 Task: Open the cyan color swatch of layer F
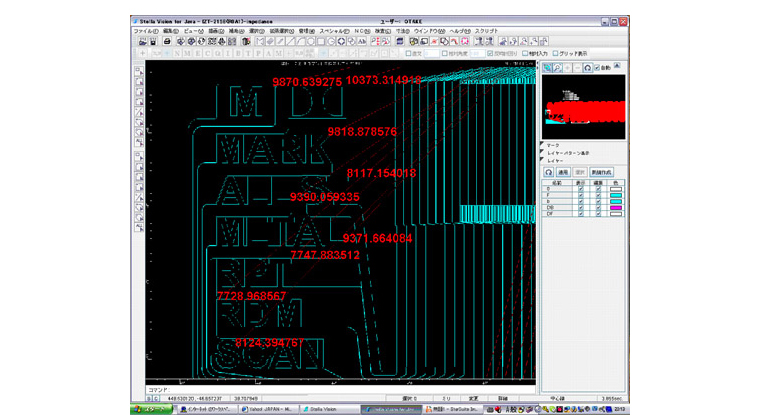(x=616, y=195)
